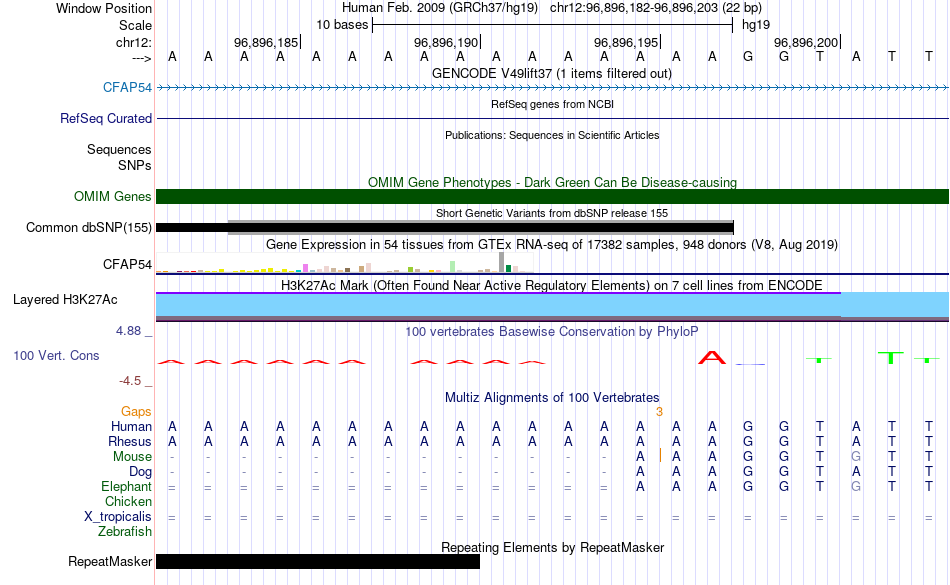Select the Elephant species row label
The width and height of the screenshot is (950, 585).
(x=126, y=486)
